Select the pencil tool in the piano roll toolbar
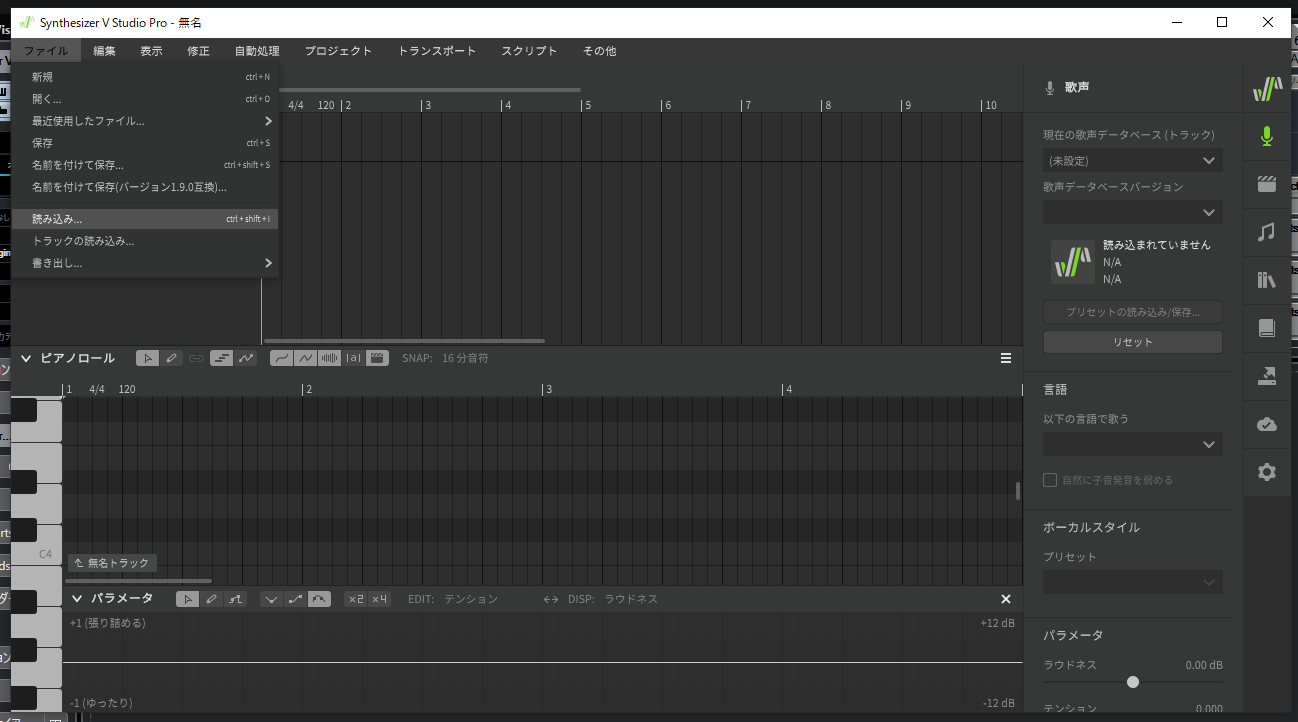 pos(170,357)
